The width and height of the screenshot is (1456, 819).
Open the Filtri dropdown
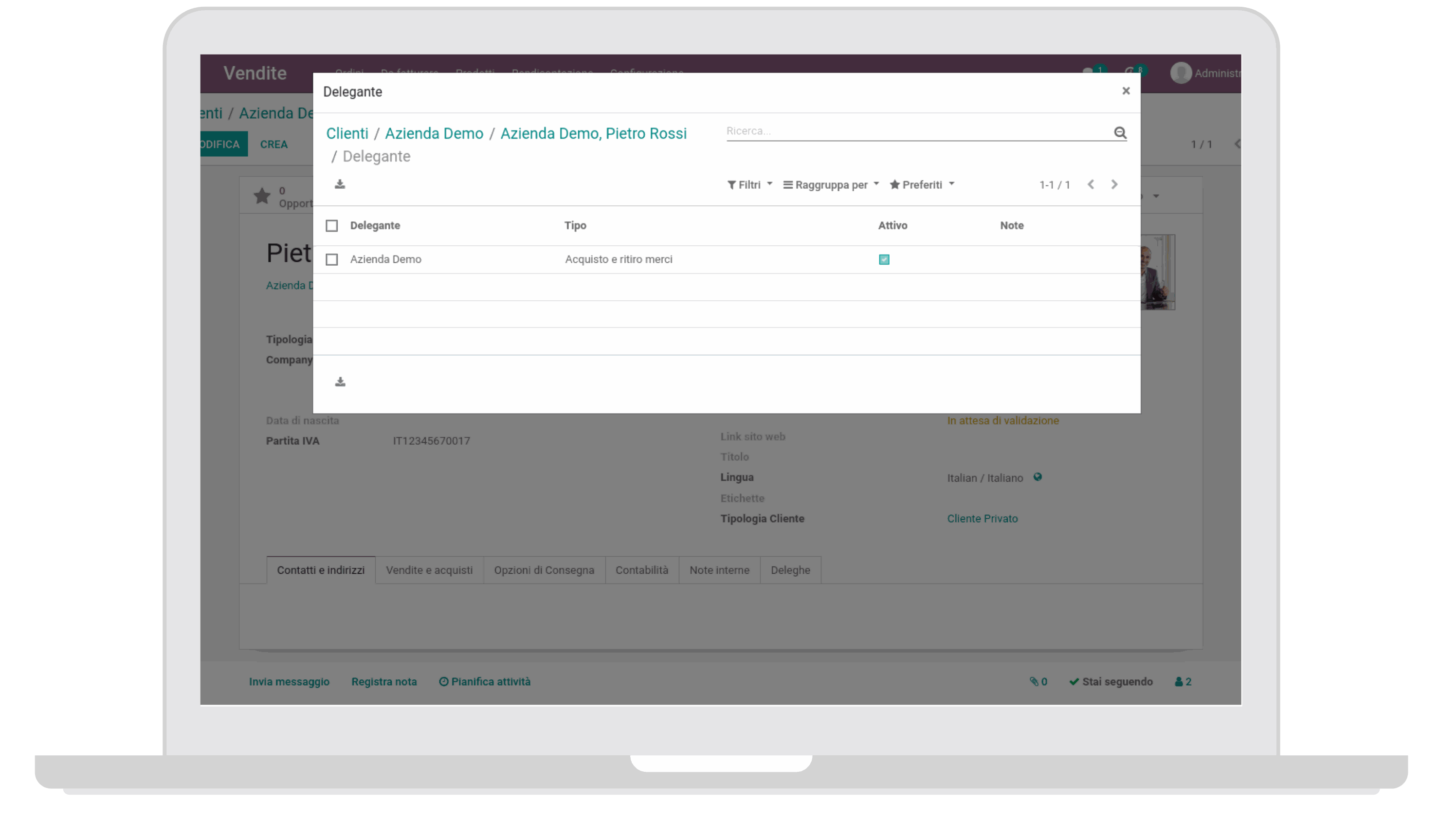coord(749,184)
